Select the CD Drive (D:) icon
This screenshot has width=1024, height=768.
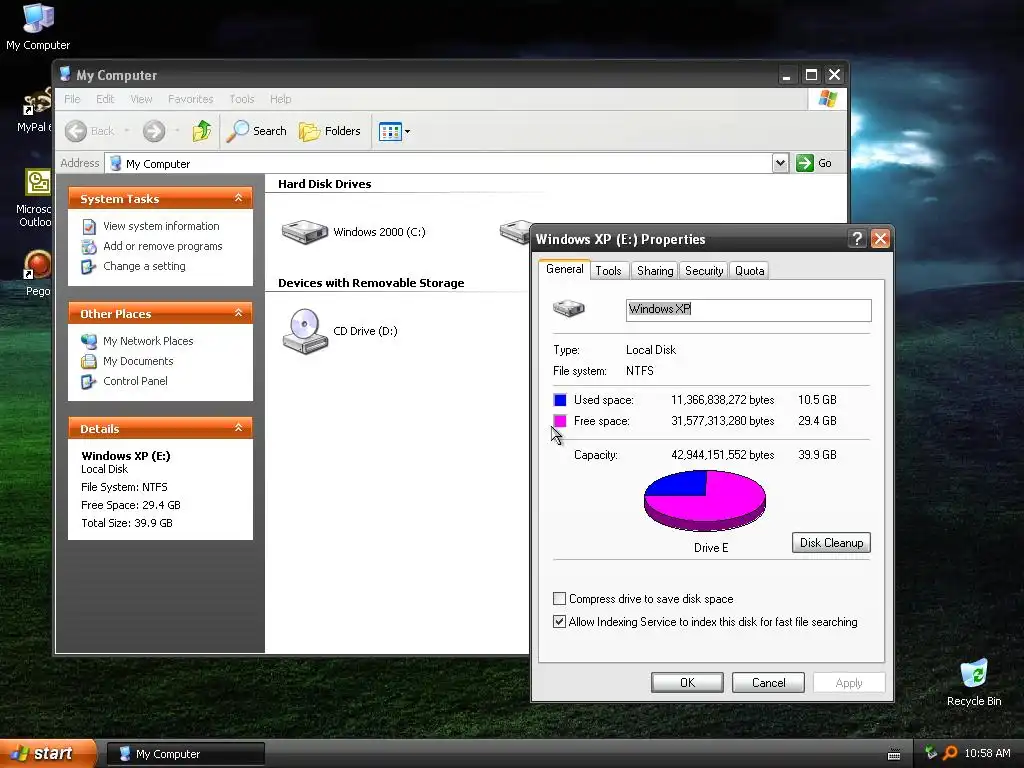coord(305,331)
